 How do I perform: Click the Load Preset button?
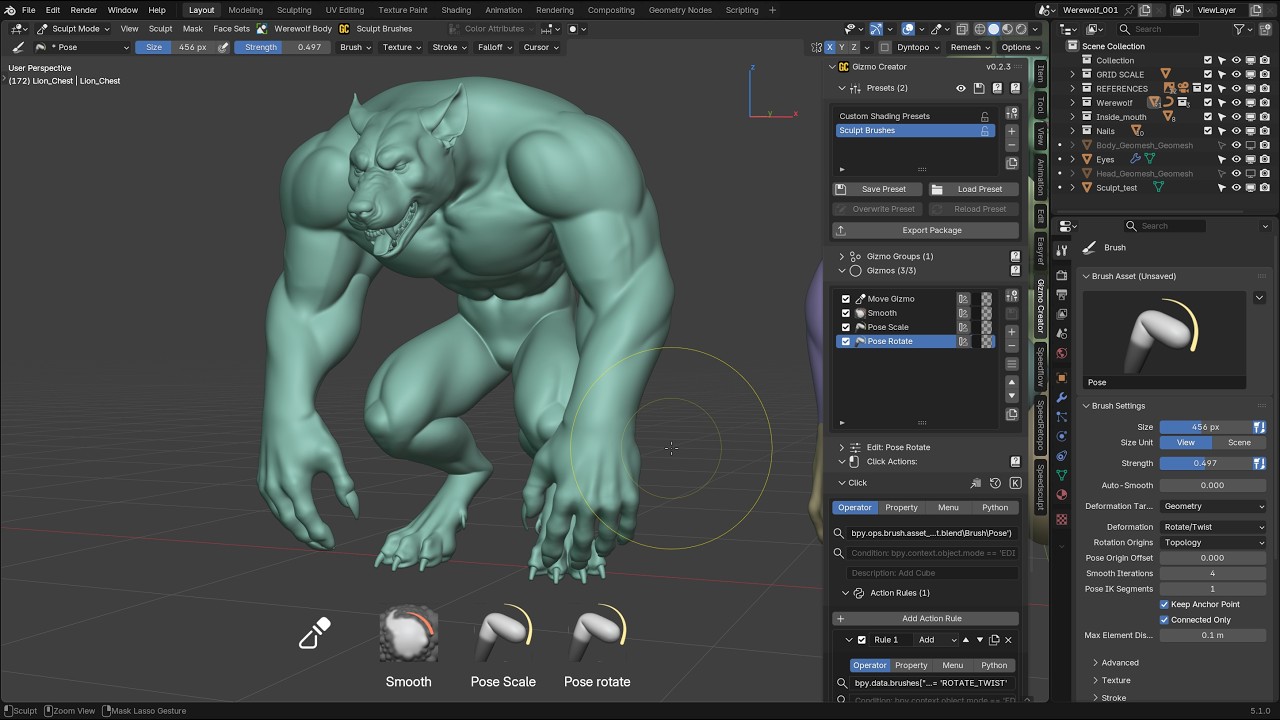pyautogui.click(x=974, y=189)
